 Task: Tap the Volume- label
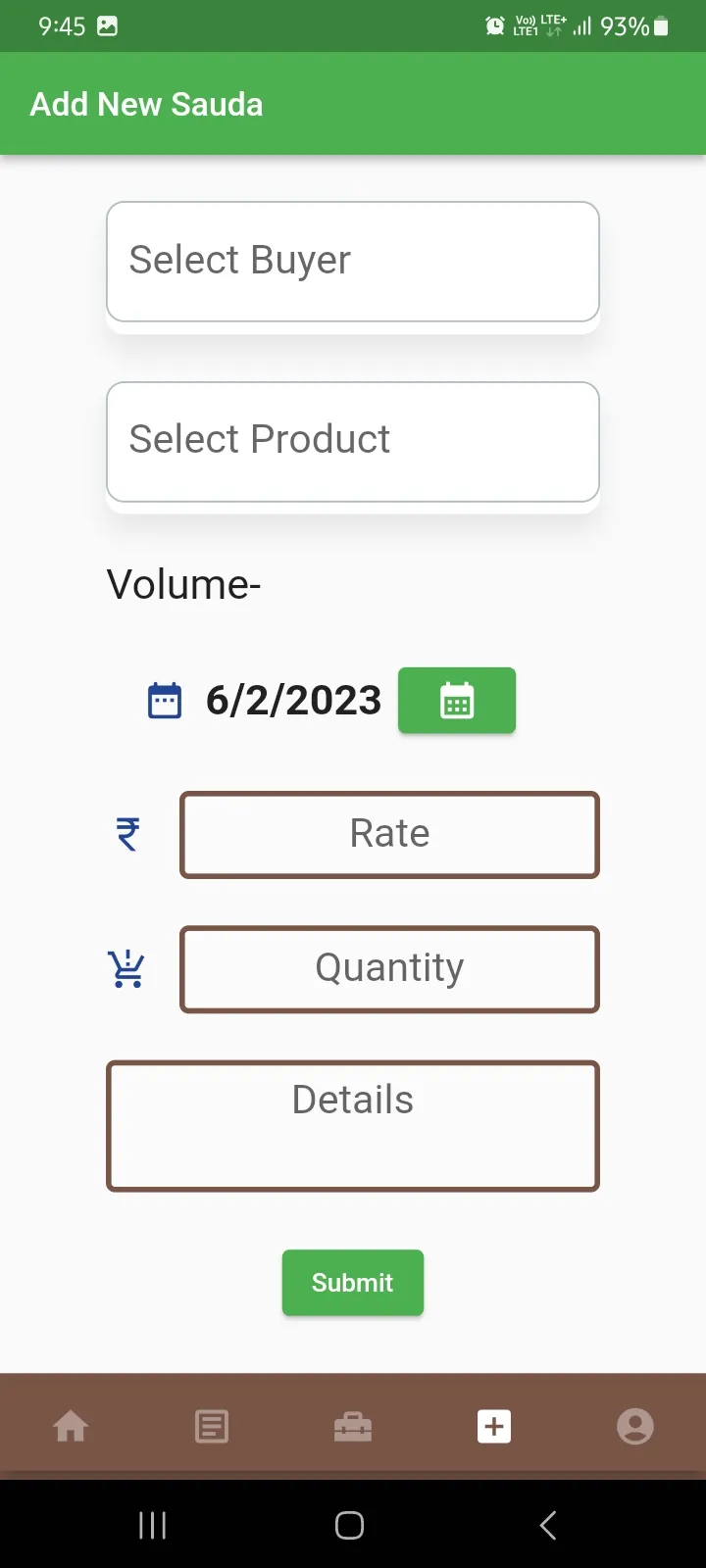coord(184,585)
